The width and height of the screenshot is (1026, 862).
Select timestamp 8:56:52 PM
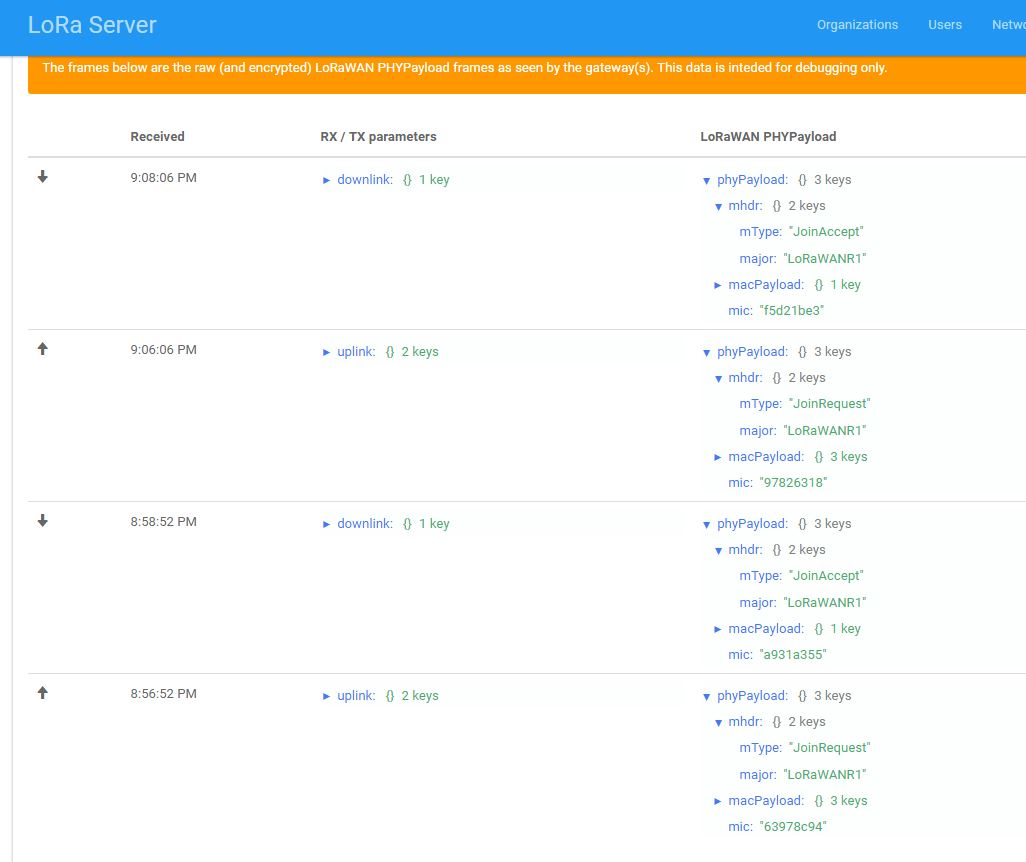coord(164,694)
